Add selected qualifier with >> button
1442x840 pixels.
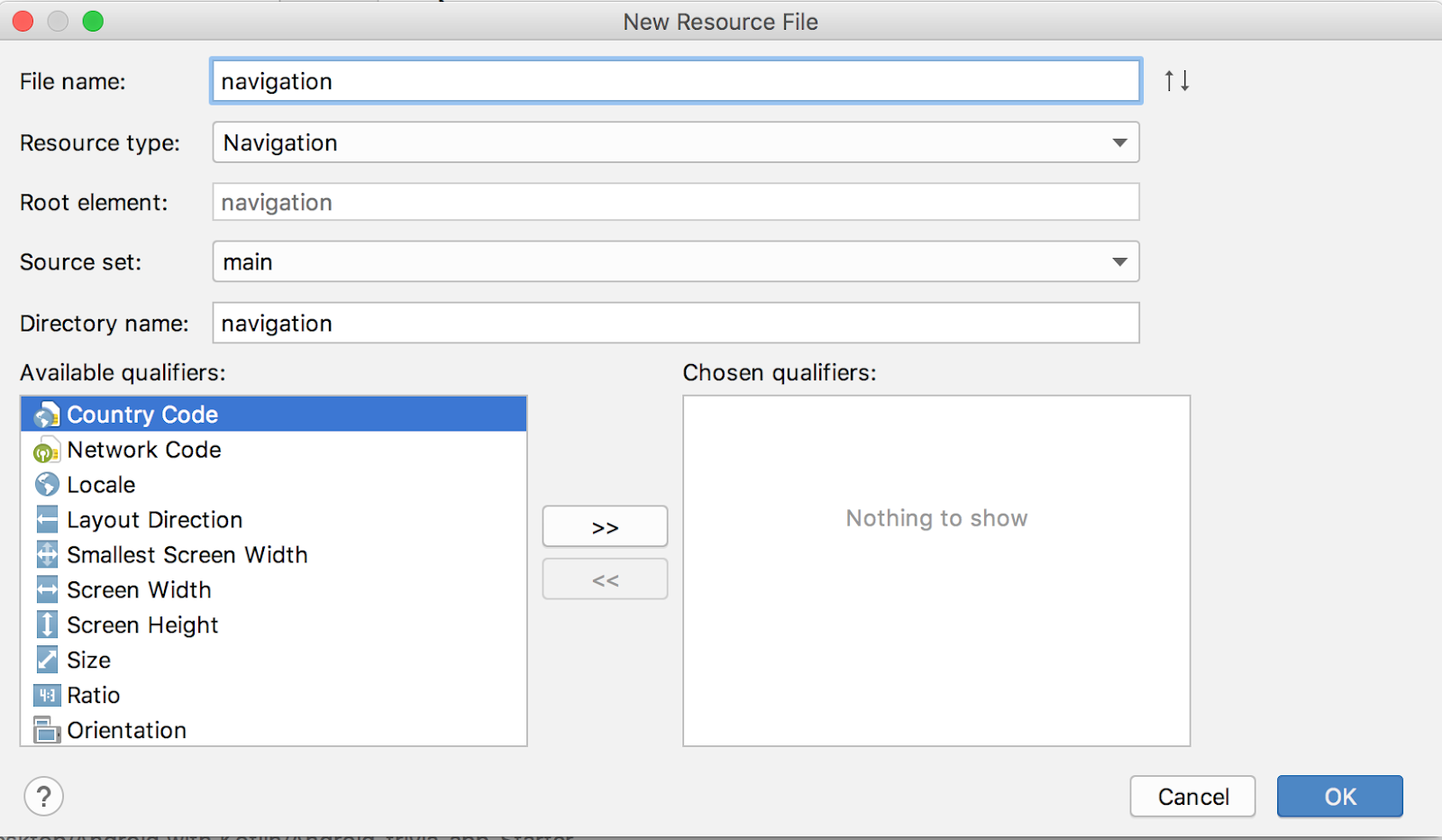pyautogui.click(x=605, y=527)
